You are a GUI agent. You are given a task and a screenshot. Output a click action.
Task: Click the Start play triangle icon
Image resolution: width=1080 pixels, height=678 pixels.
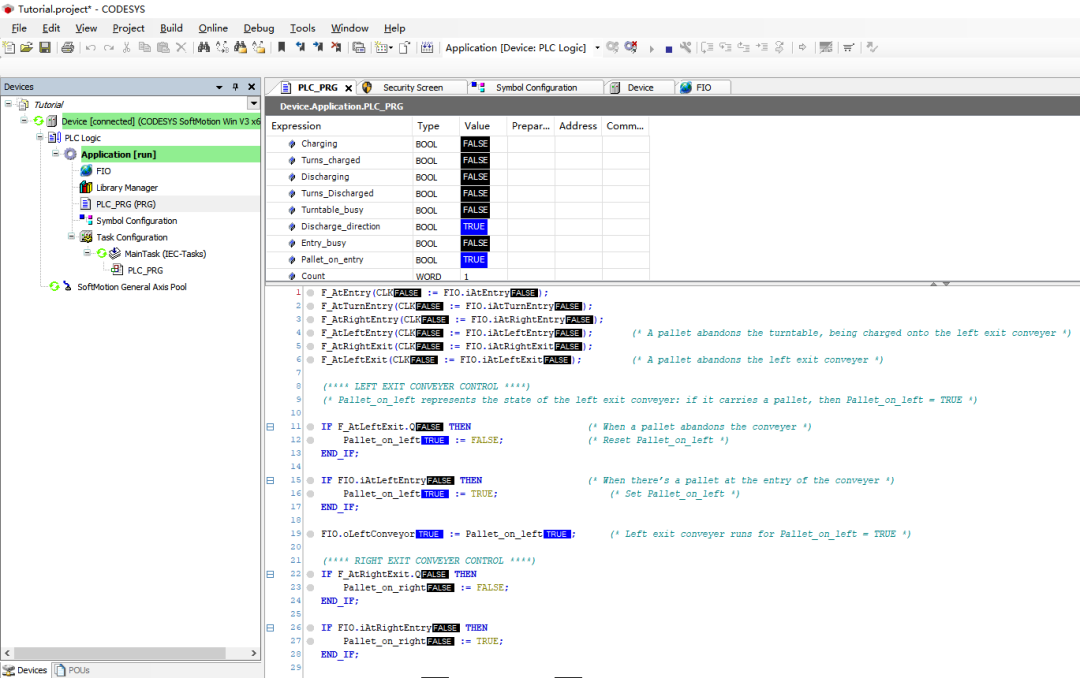click(652, 48)
